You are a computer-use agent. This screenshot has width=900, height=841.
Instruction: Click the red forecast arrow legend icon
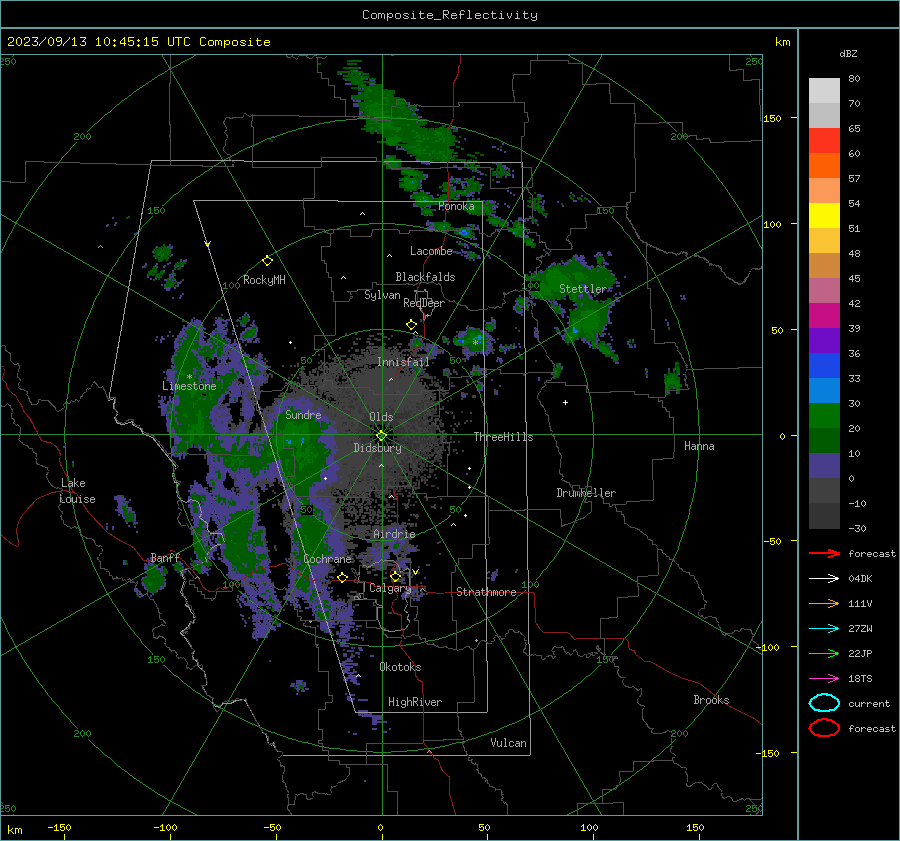coord(824,553)
